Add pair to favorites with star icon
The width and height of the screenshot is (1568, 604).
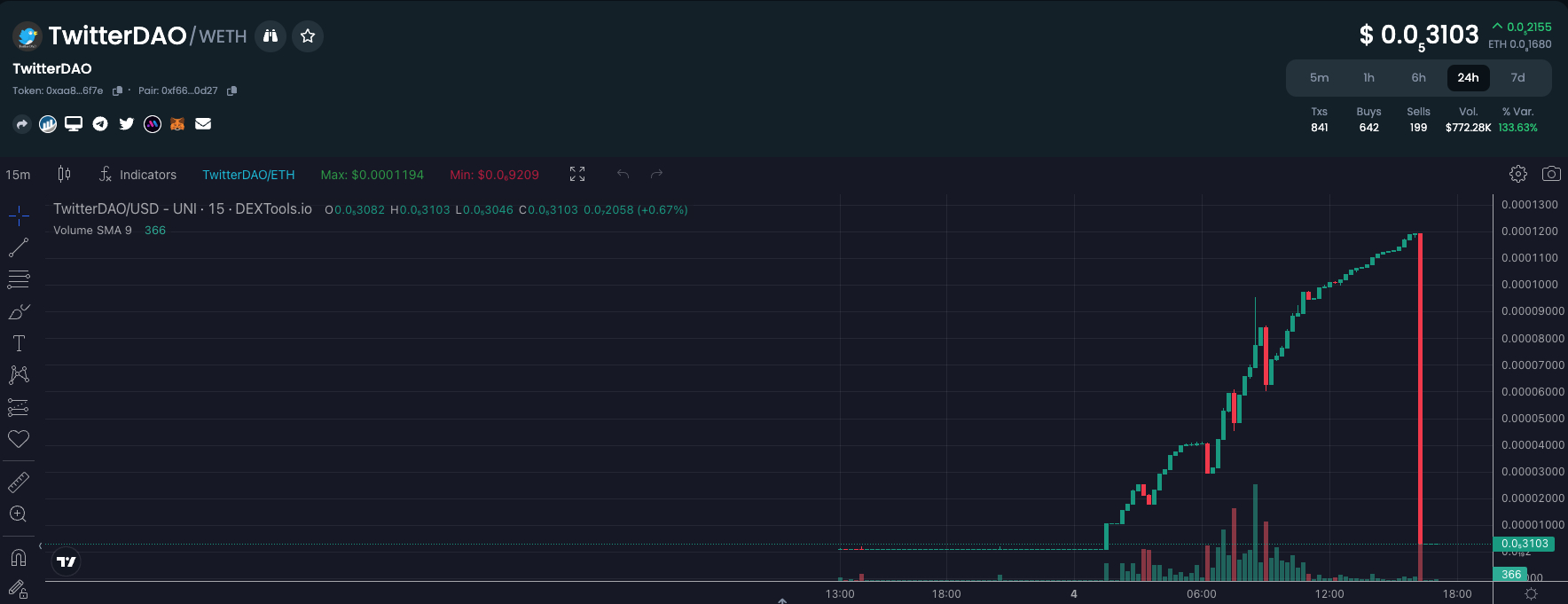[308, 36]
